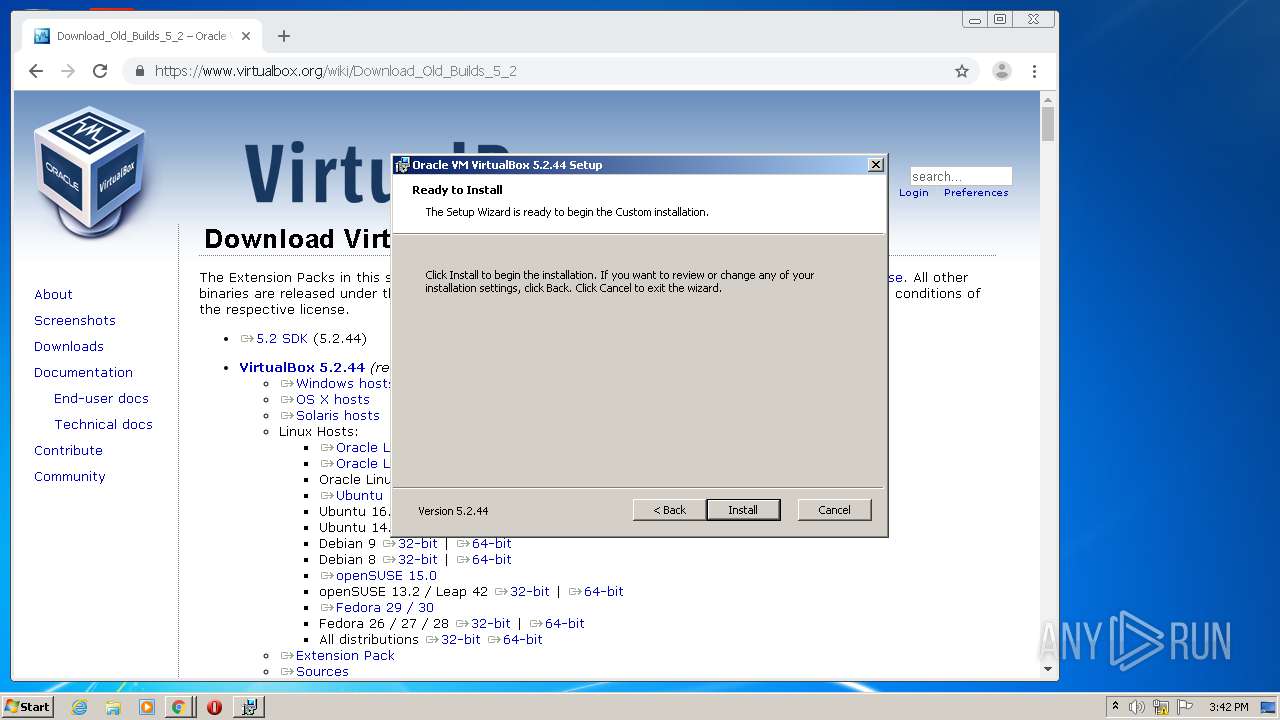Open the Preferences link
This screenshot has width=1280, height=720.
point(976,193)
